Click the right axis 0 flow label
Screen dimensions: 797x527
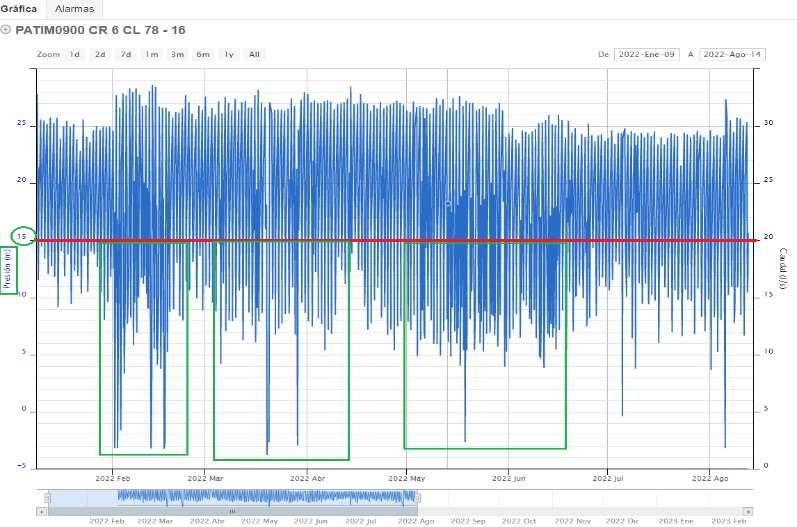pyautogui.click(x=766, y=466)
